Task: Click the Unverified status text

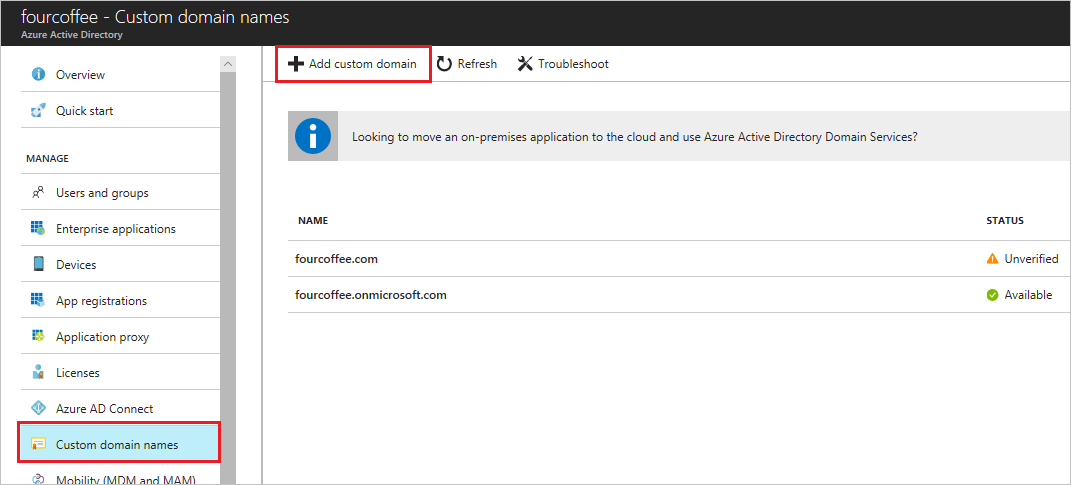Action: tap(1031, 259)
